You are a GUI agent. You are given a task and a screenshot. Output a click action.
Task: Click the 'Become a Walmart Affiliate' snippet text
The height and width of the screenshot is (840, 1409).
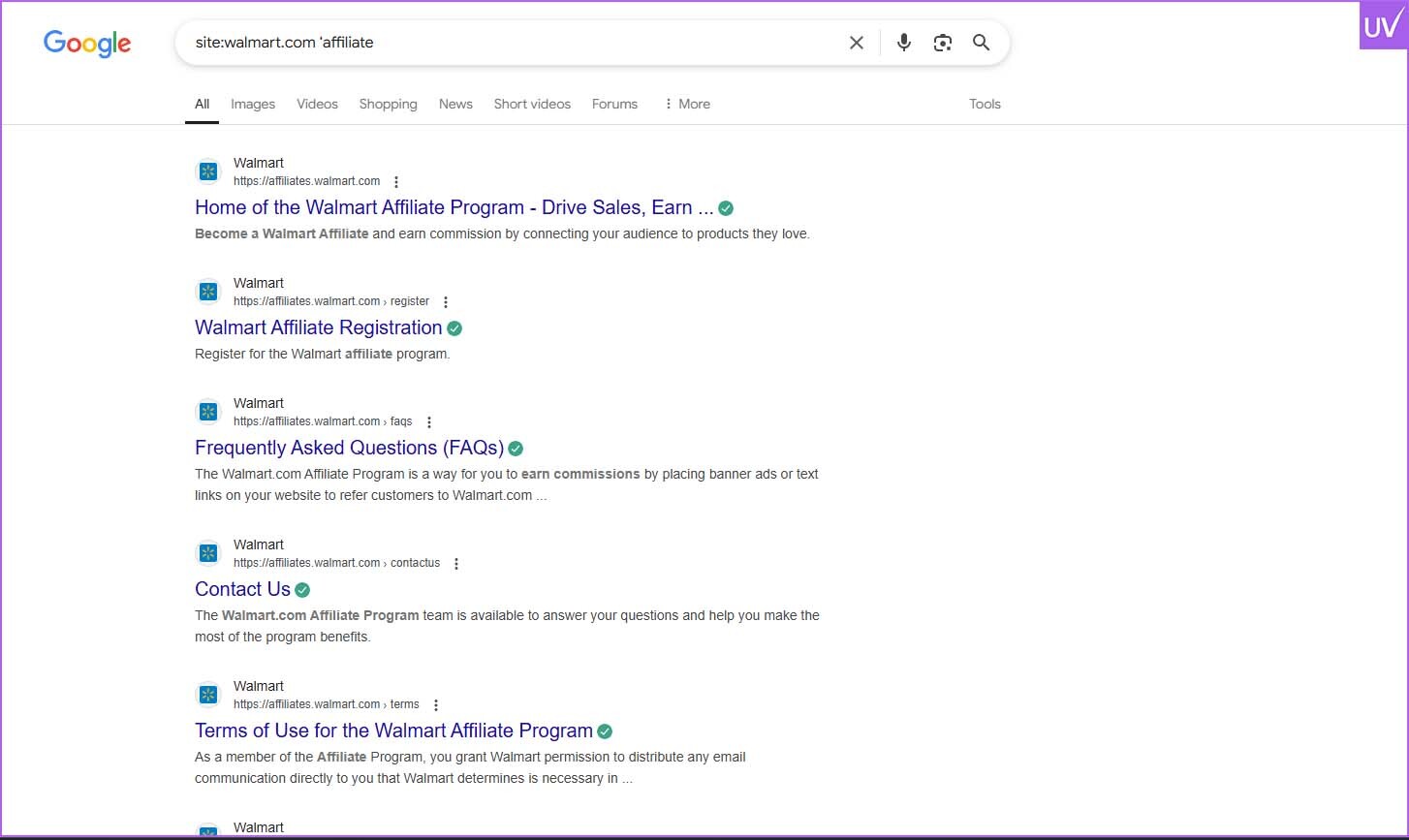pos(281,233)
